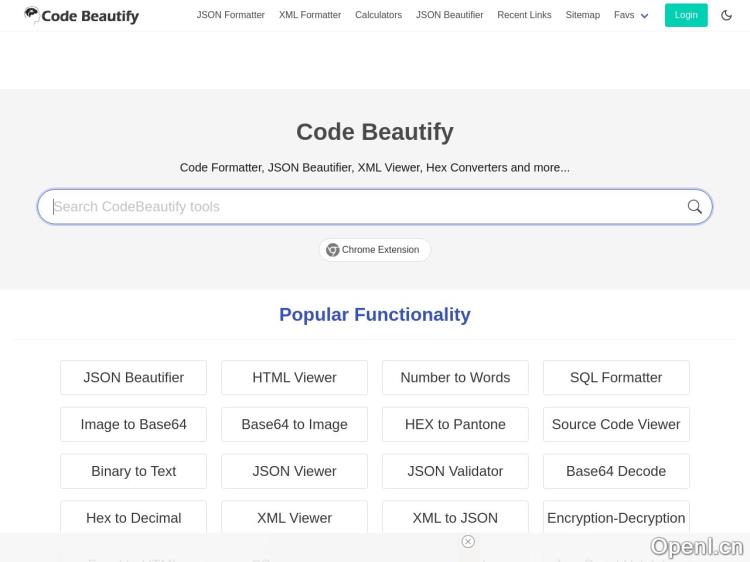Choose the Image to Base64 tool
This screenshot has width=750, height=562.
[x=133, y=424]
